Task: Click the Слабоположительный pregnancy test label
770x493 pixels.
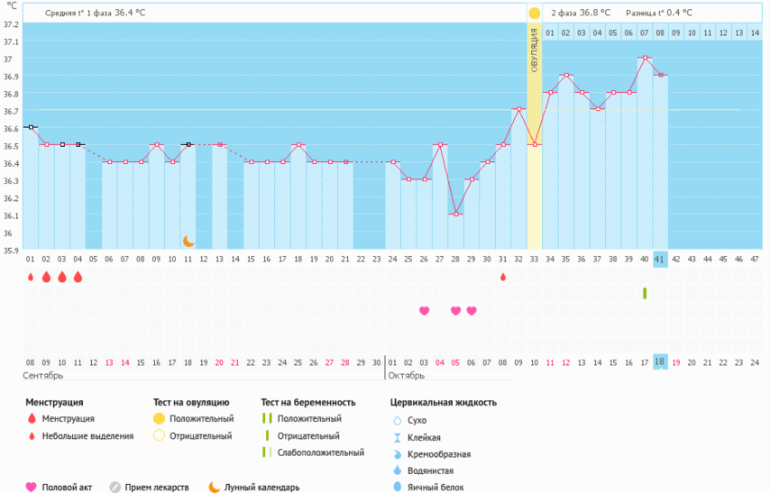Action: point(320,453)
